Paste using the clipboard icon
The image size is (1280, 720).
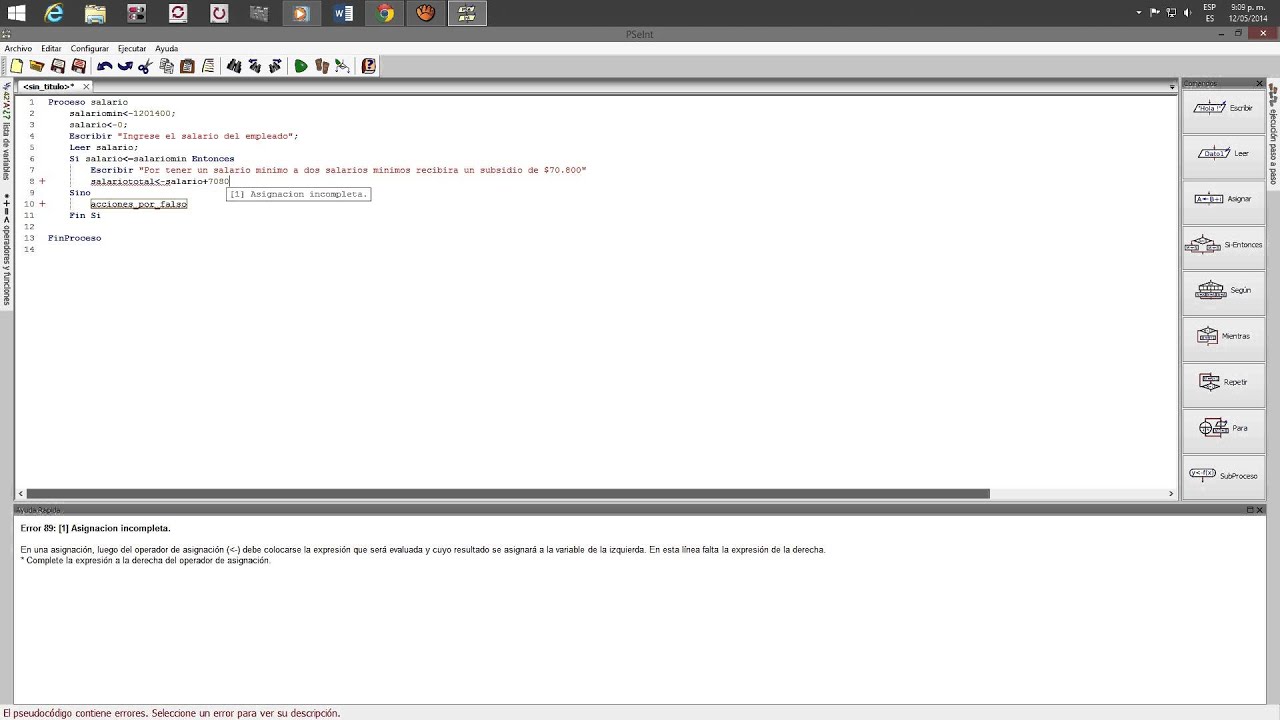click(187, 66)
